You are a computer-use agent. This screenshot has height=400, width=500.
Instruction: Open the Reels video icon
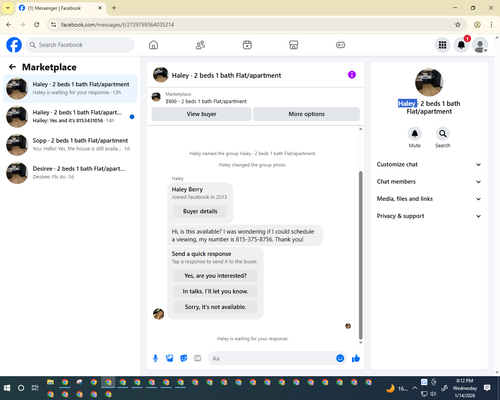tap(247, 45)
